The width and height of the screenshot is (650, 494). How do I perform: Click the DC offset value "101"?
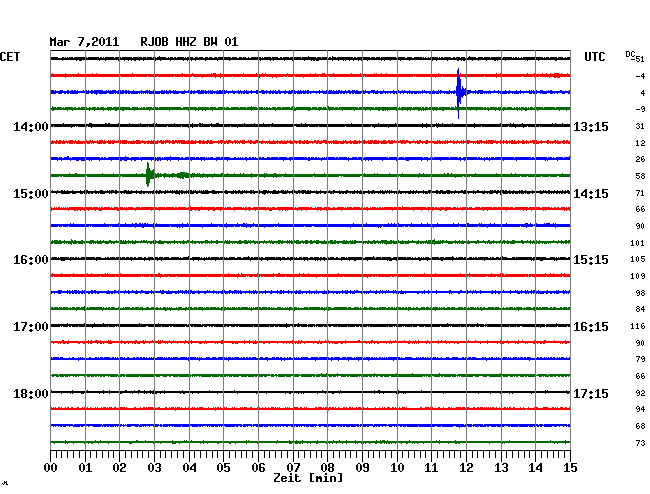[638, 243]
